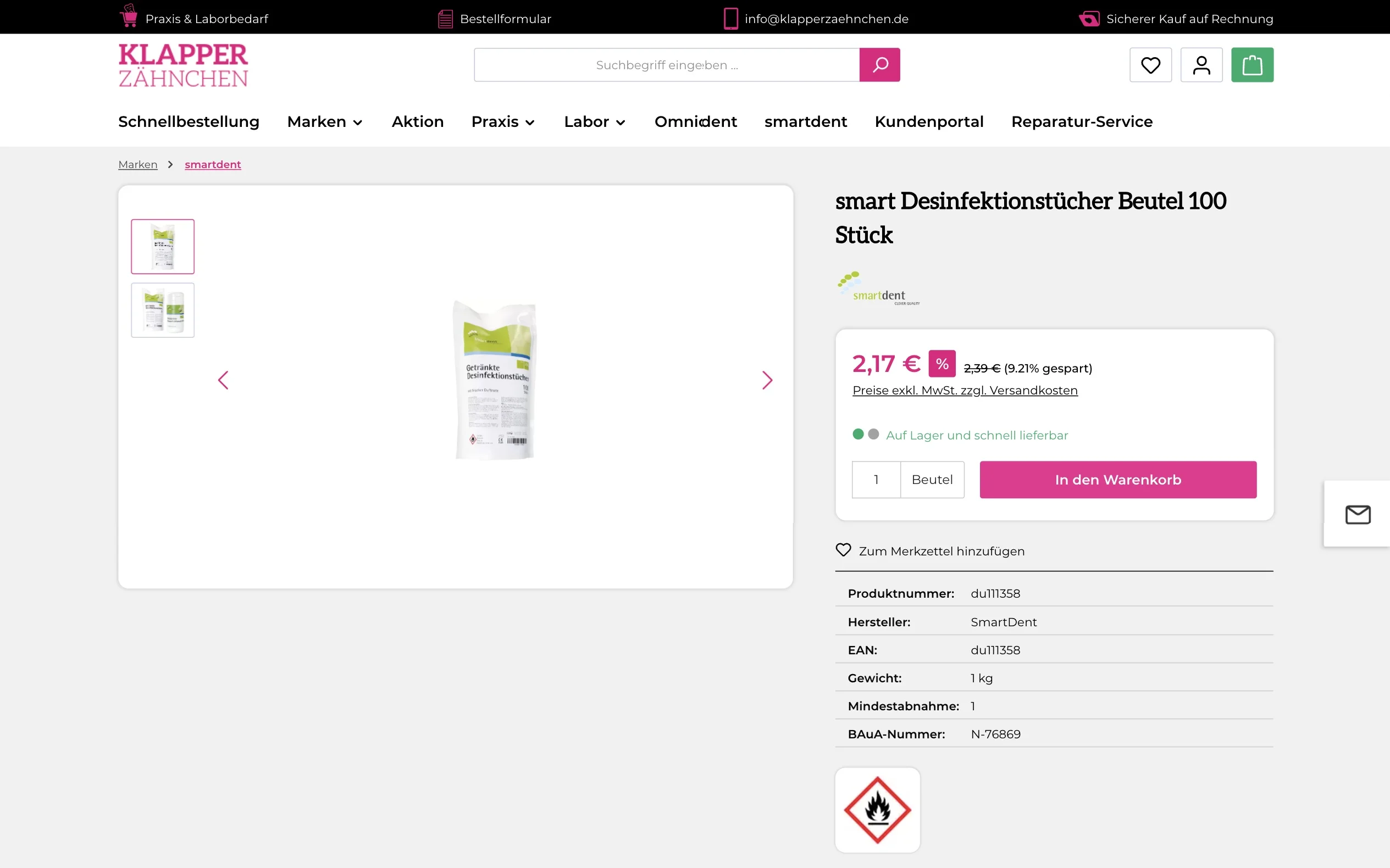Screen dimensions: 1390x868
Task: Open the Aktion menu item
Action: [x=418, y=122]
